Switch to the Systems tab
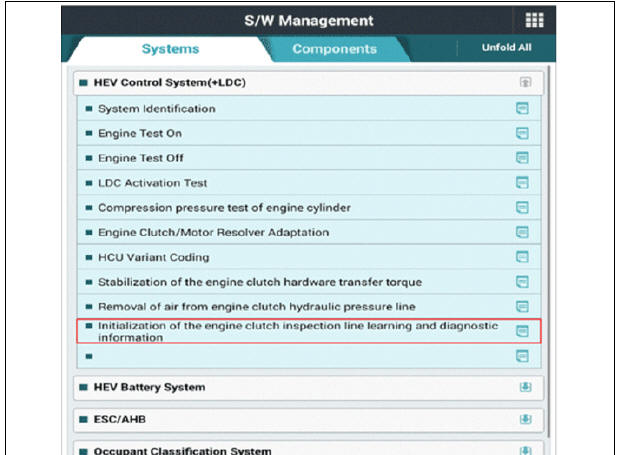Viewport: 618px width, 455px height. (x=170, y=49)
